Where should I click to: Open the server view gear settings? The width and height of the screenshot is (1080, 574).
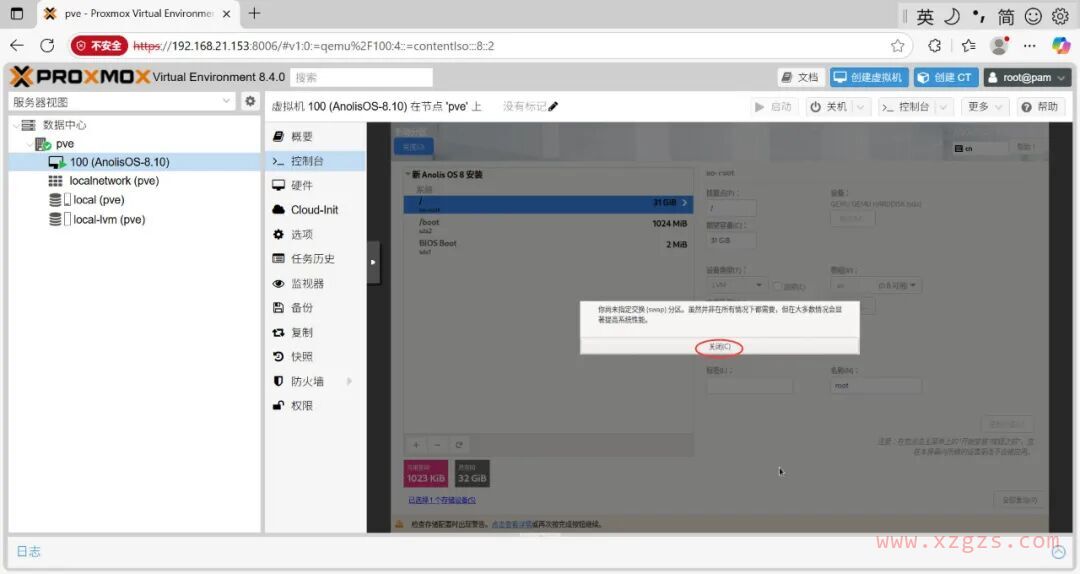click(250, 101)
